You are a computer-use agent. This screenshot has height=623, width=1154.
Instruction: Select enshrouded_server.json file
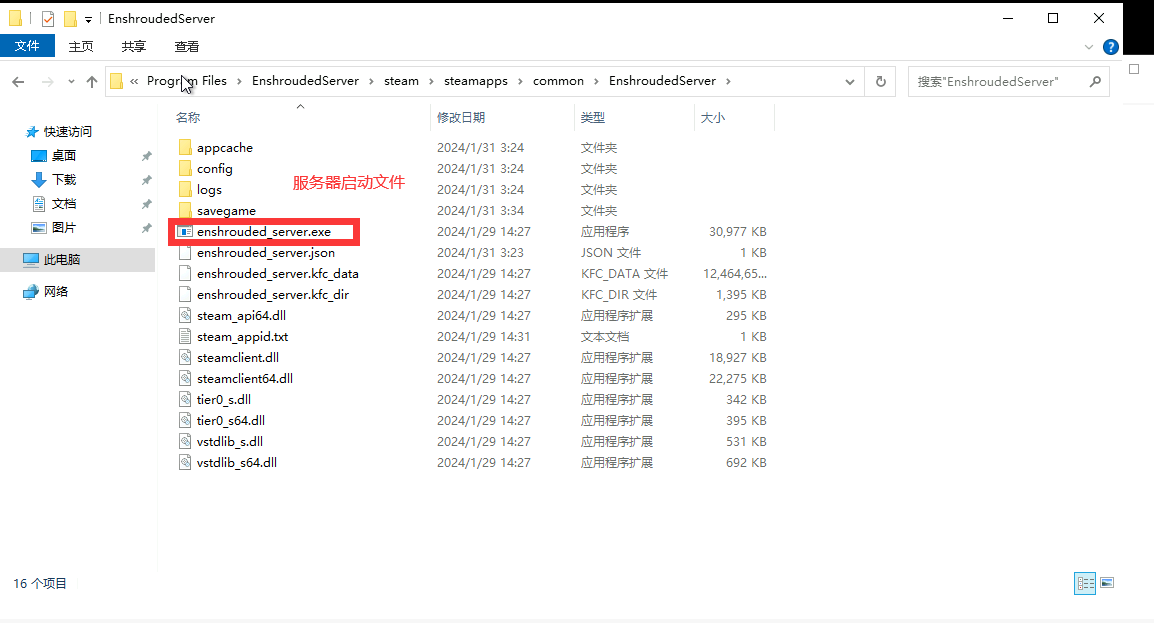coord(266,253)
